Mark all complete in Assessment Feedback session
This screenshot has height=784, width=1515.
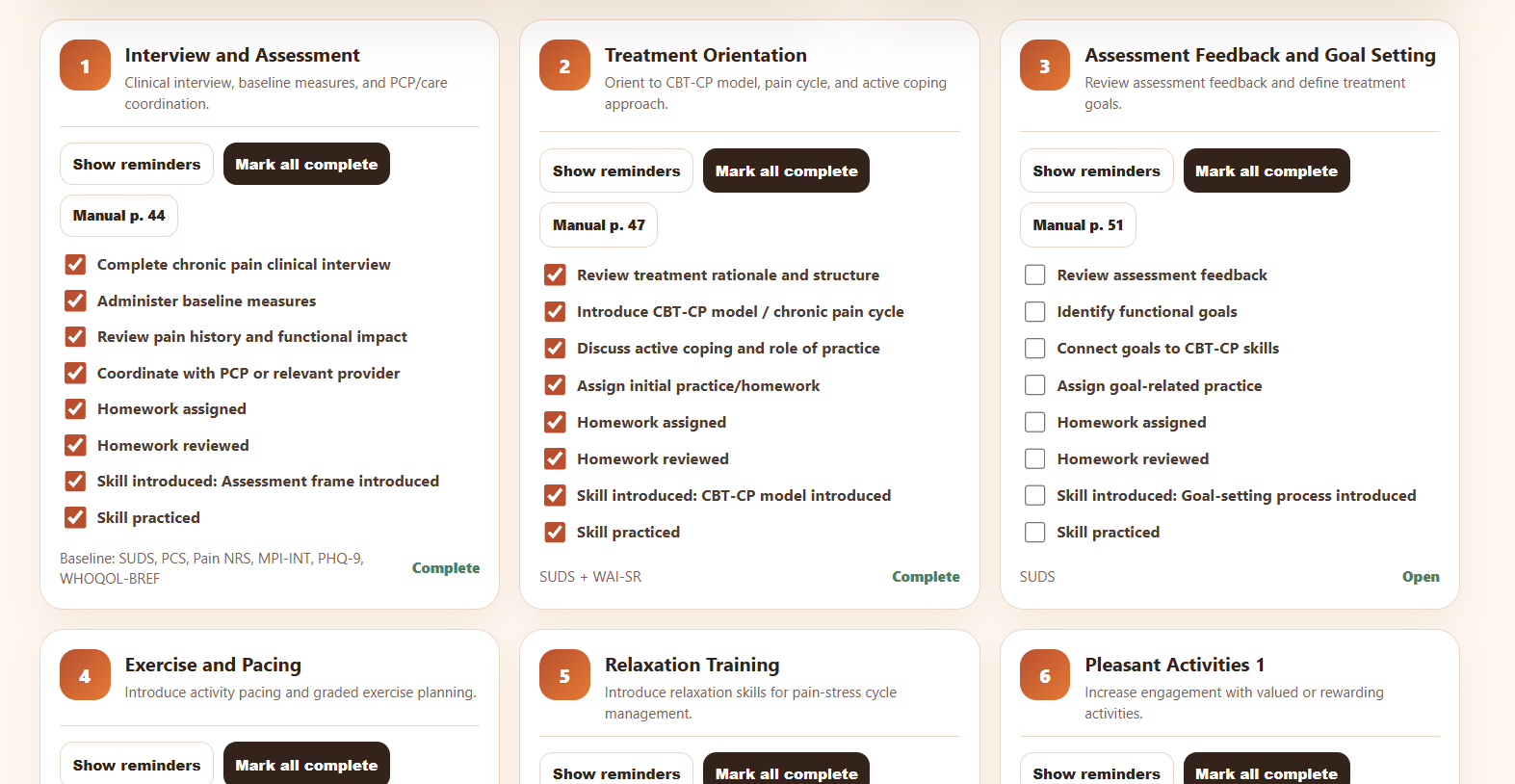(1266, 170)
